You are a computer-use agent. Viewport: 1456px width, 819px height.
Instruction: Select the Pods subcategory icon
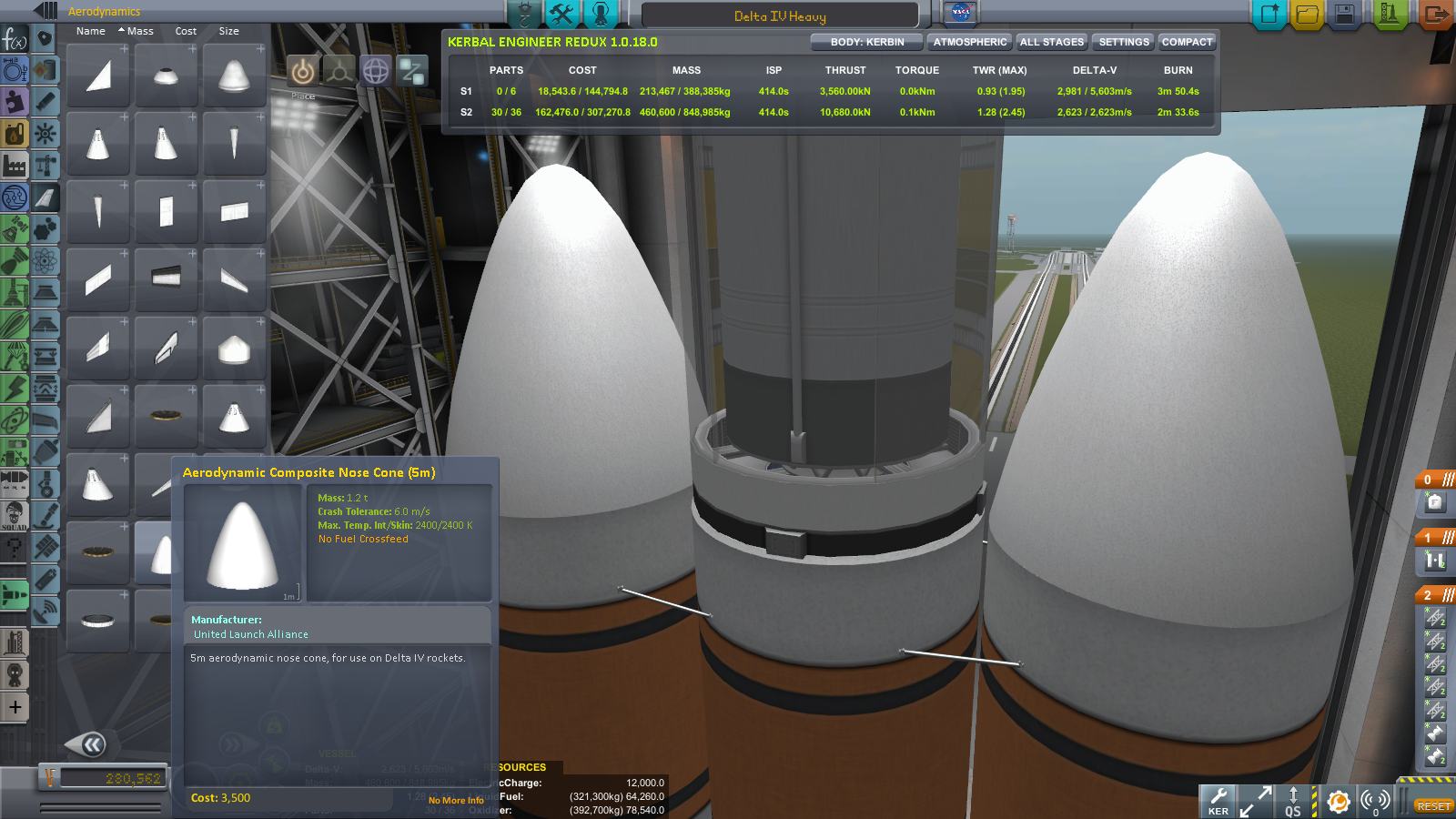[45, 39]
